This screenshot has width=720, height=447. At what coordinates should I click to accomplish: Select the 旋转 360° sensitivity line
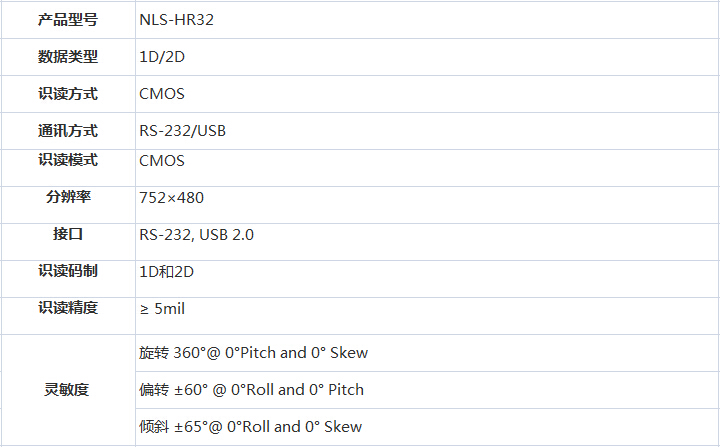pos(254,352)
